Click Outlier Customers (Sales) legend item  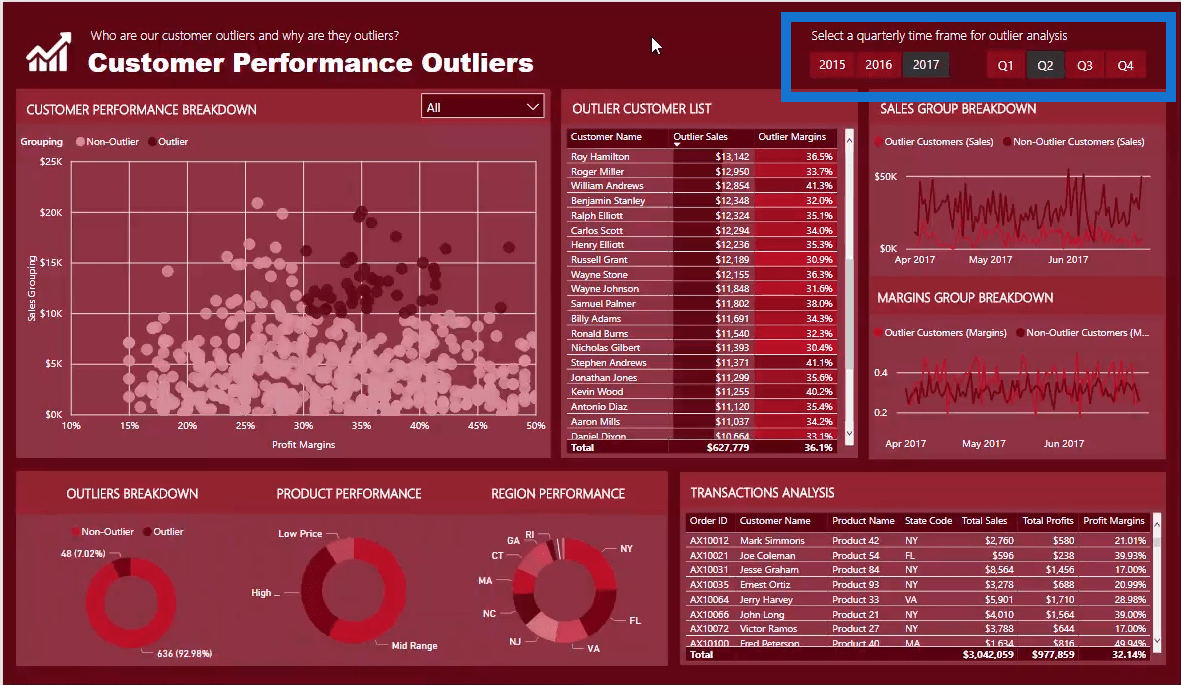point(933,142)
